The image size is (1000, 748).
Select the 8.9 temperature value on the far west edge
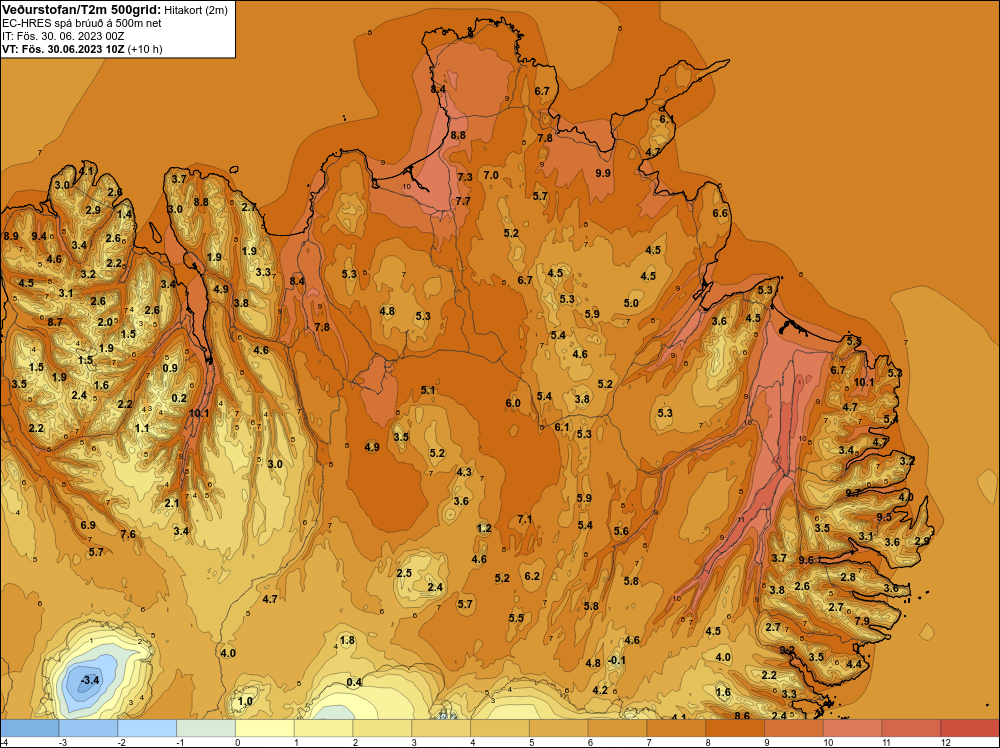tap(11, 236)
